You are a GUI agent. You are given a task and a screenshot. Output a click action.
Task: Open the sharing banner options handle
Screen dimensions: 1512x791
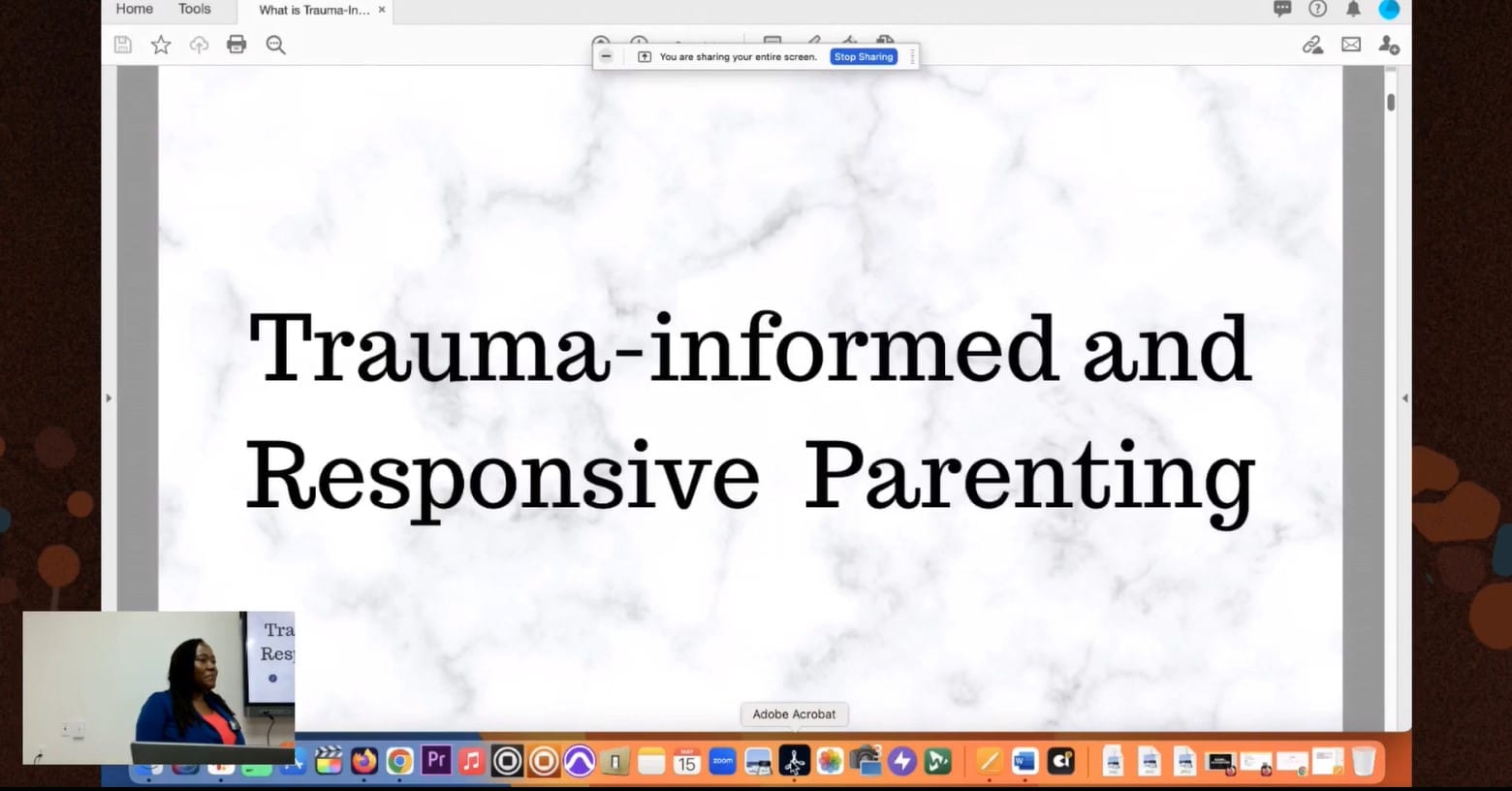click(x=912, y=56)
